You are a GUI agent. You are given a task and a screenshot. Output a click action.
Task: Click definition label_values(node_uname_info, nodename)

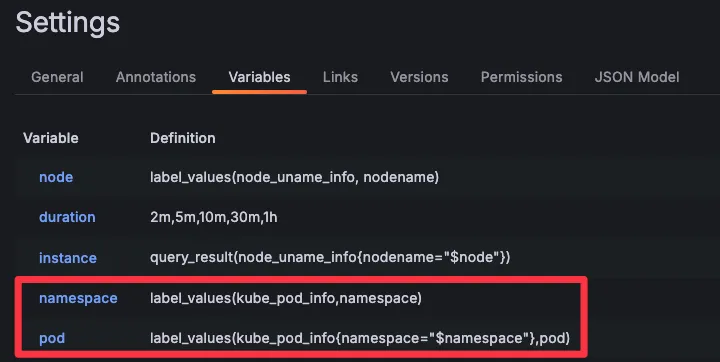click(294, 177)
